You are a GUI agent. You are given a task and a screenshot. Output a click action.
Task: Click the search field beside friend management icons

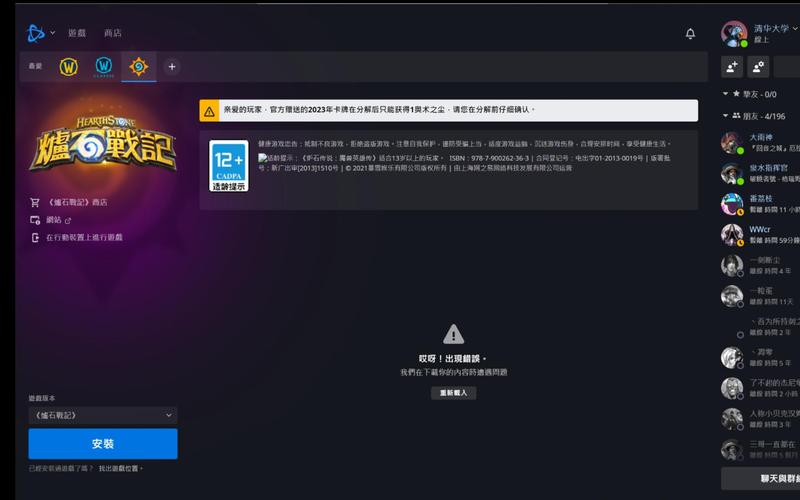(787, 67)
